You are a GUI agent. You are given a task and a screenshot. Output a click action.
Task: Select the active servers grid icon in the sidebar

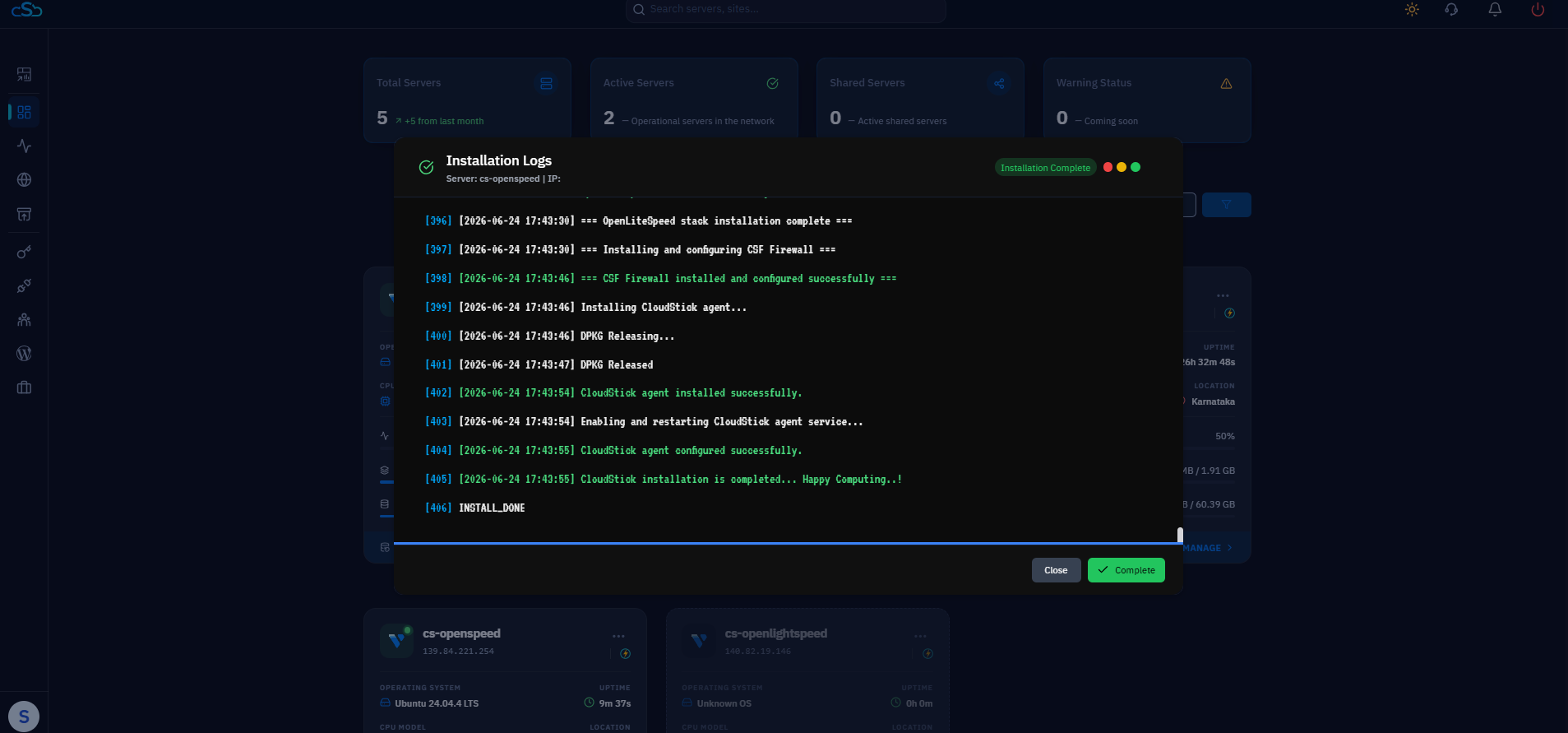coord(24,112)
